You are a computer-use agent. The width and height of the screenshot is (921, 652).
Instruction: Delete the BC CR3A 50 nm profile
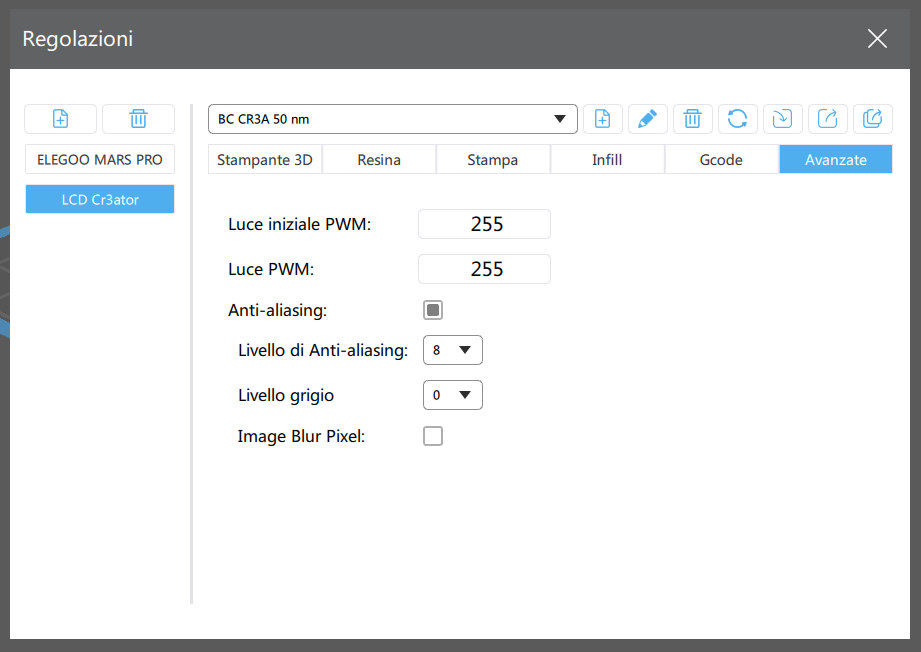692,119
